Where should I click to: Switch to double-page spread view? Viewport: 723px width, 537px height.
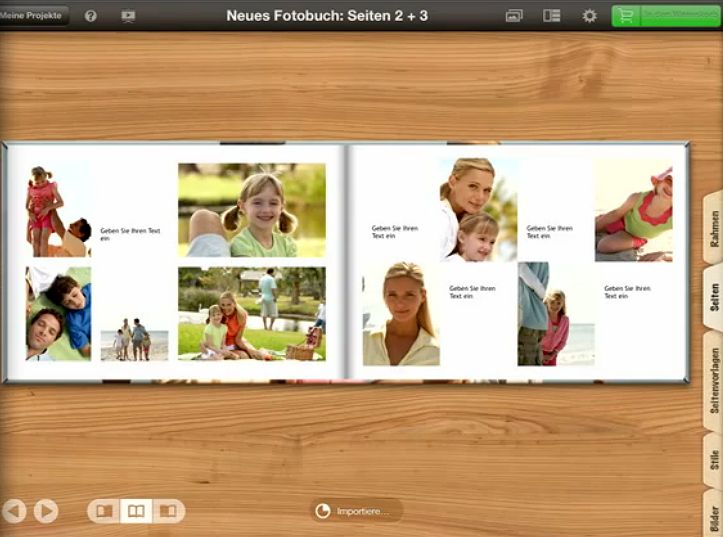tap(136, 511)
